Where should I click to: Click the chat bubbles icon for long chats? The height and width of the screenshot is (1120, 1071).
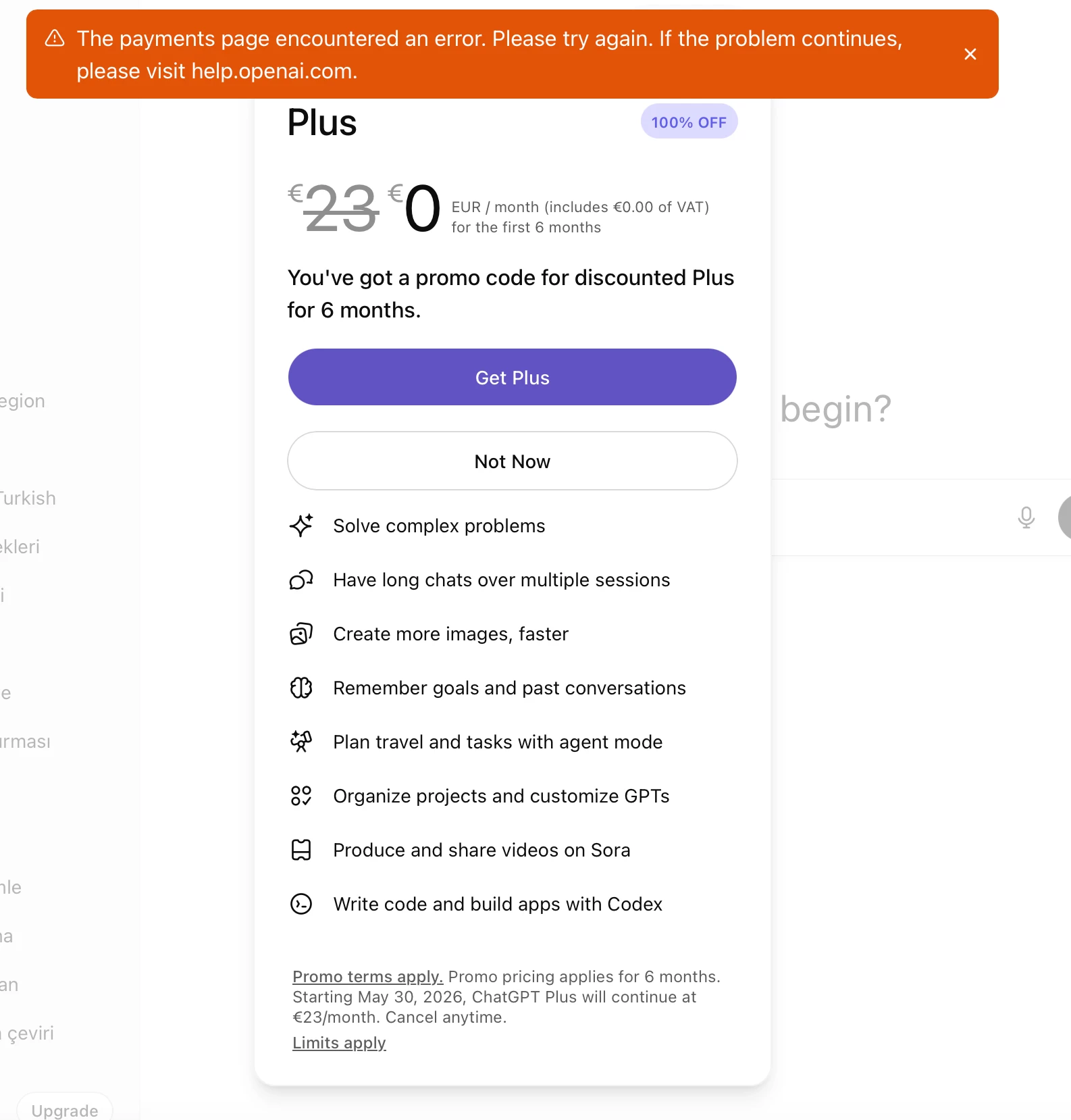pos(301,580)
